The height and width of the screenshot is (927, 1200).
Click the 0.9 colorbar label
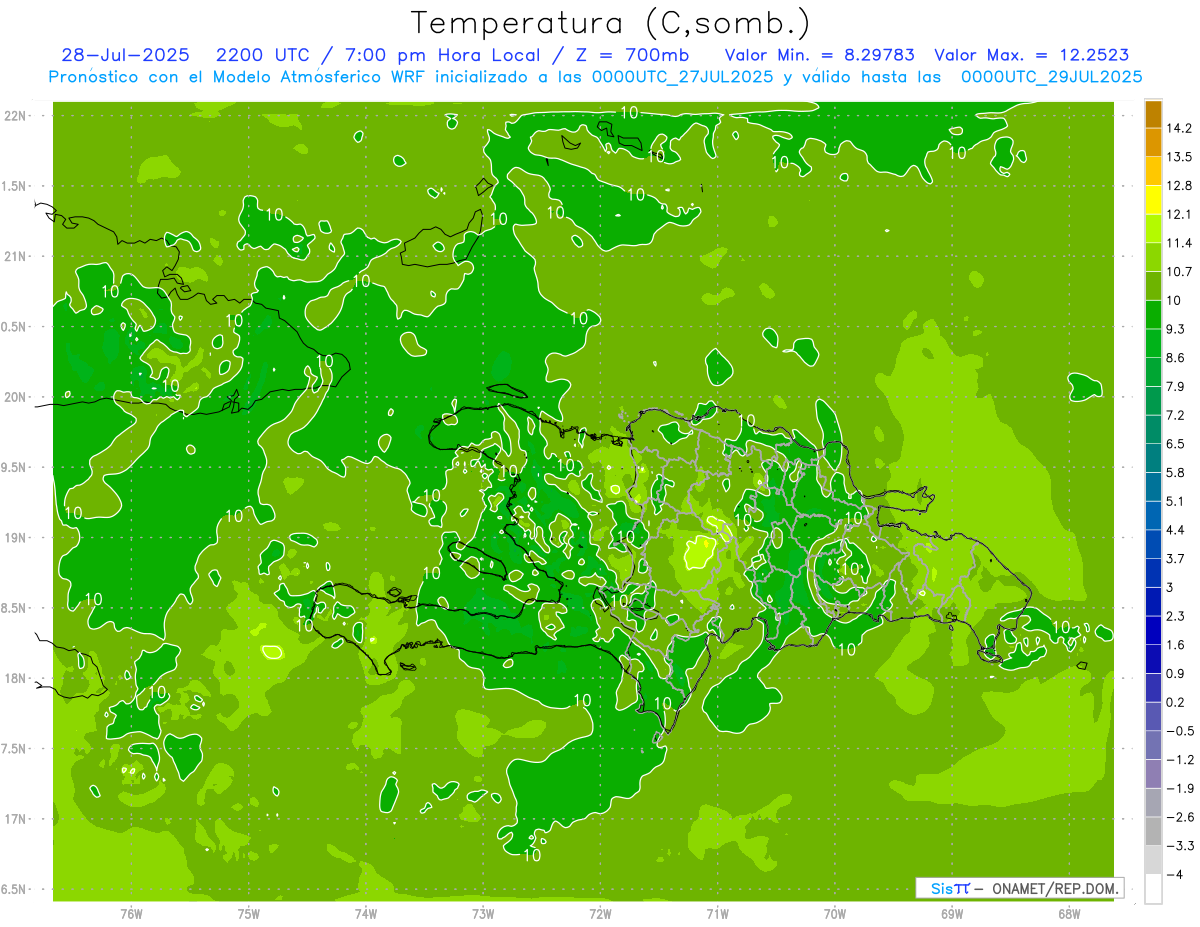click(1175, 673)
